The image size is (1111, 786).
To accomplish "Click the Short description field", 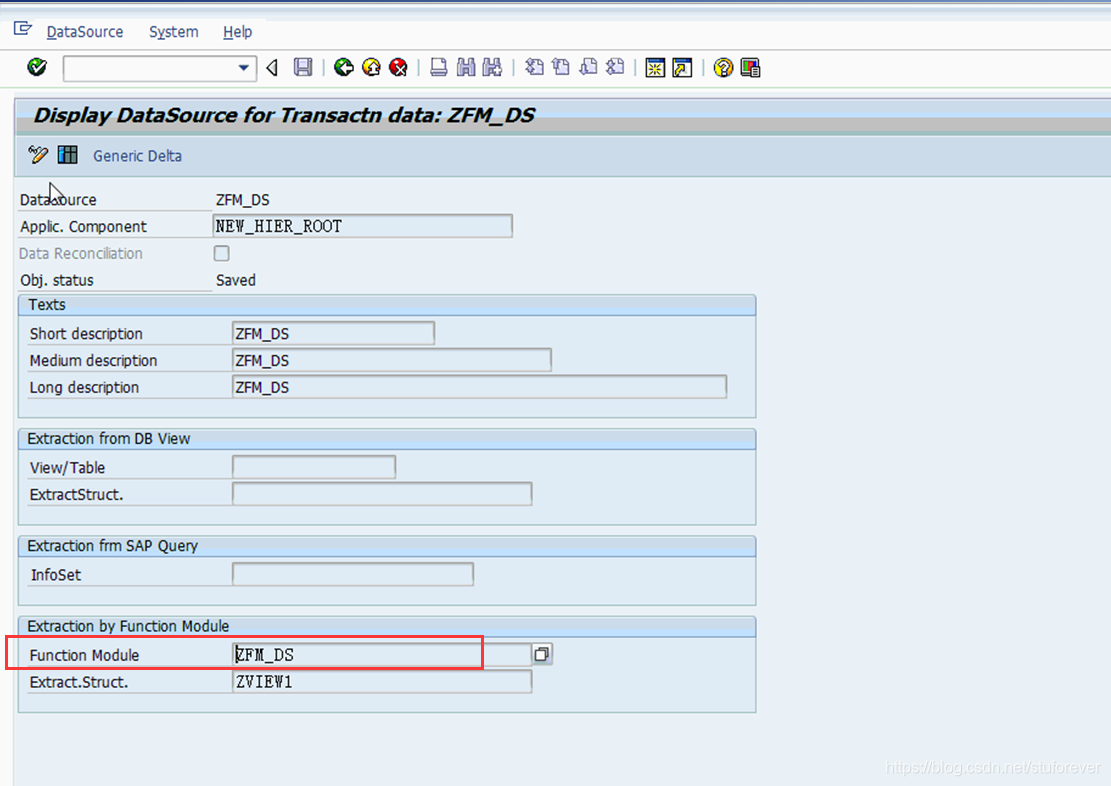I will click(333, 333).
